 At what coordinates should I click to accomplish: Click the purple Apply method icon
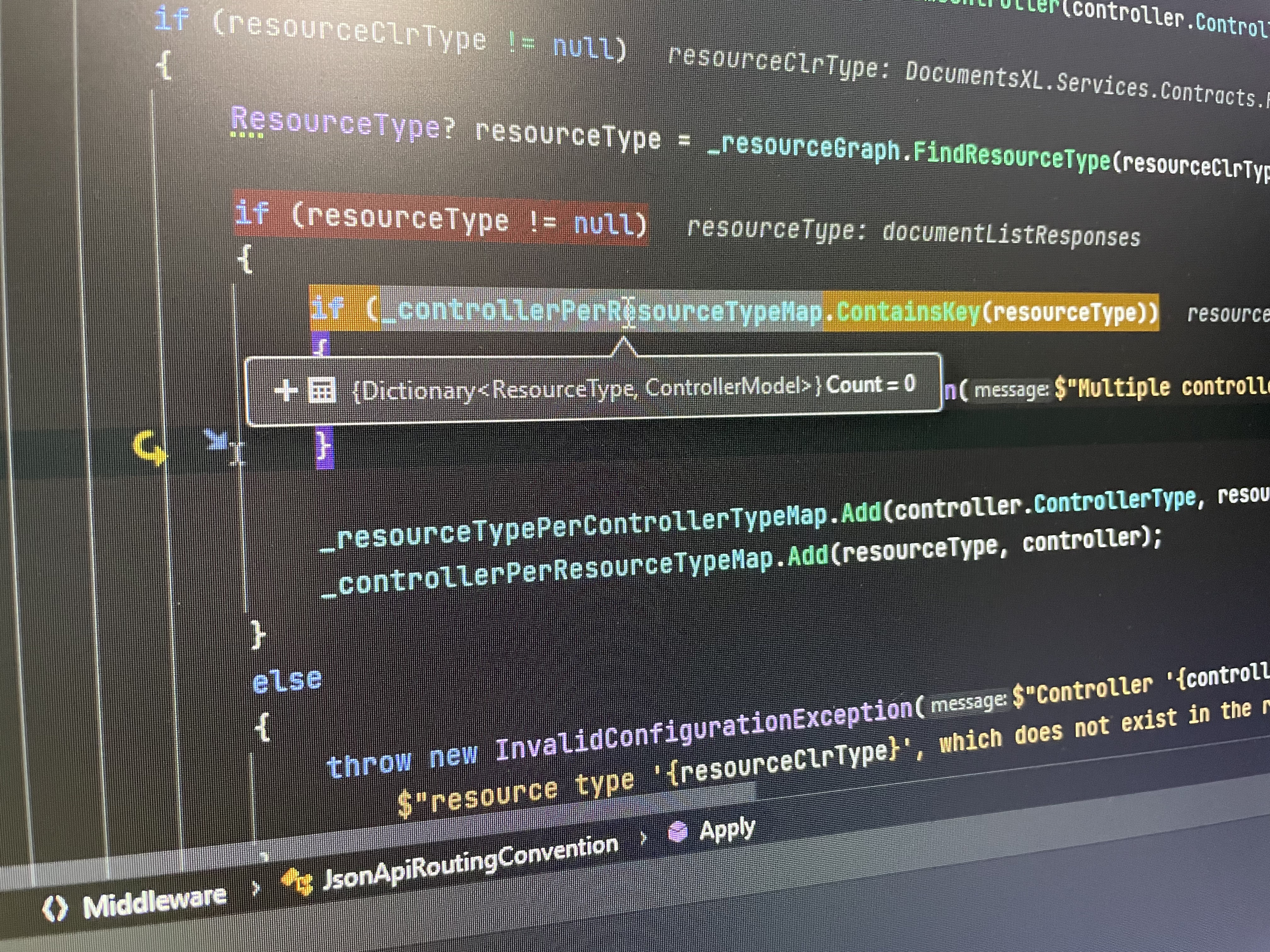(x=678, y=831)
